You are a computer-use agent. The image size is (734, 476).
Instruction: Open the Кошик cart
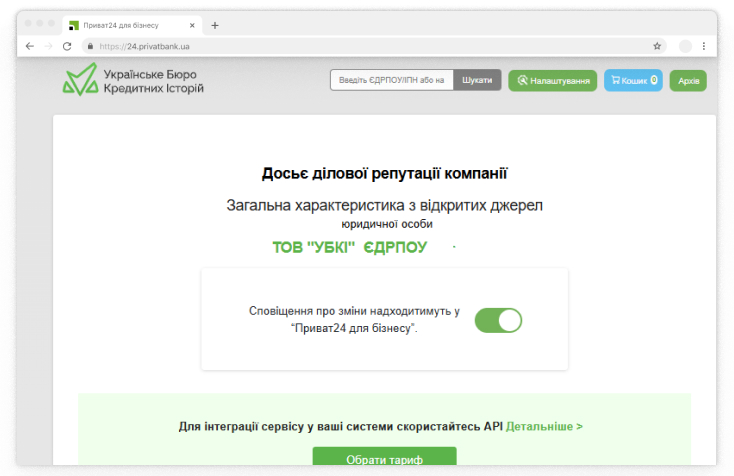click(x=633, y=81)
